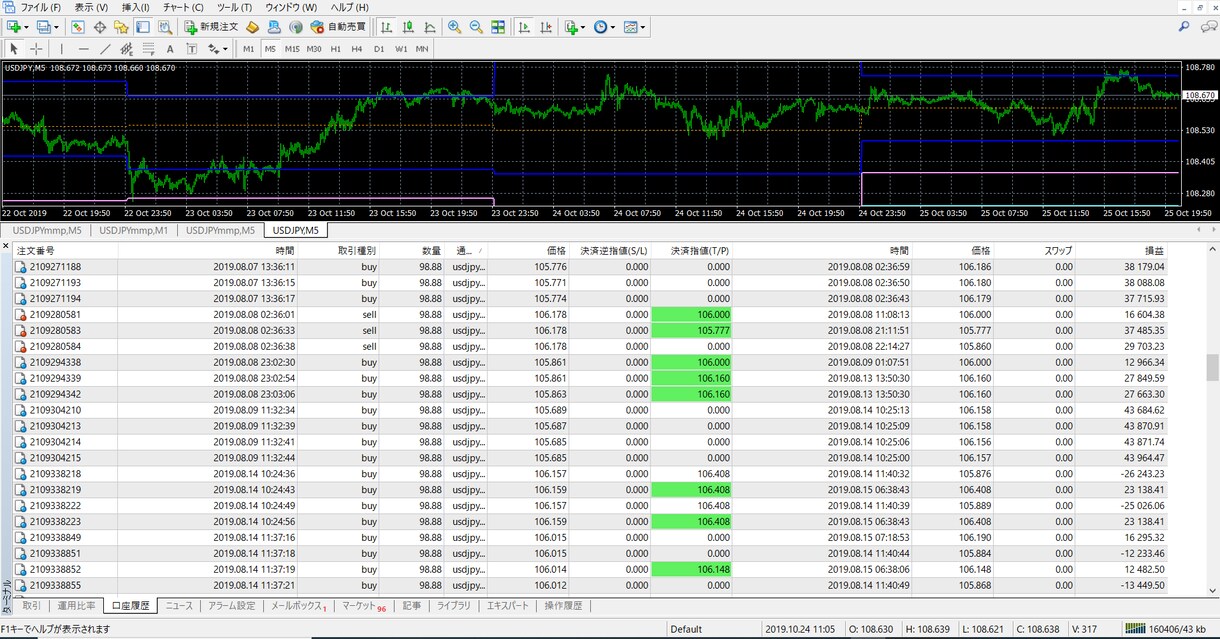Select the trendline drawing tool

coord(105,48)
